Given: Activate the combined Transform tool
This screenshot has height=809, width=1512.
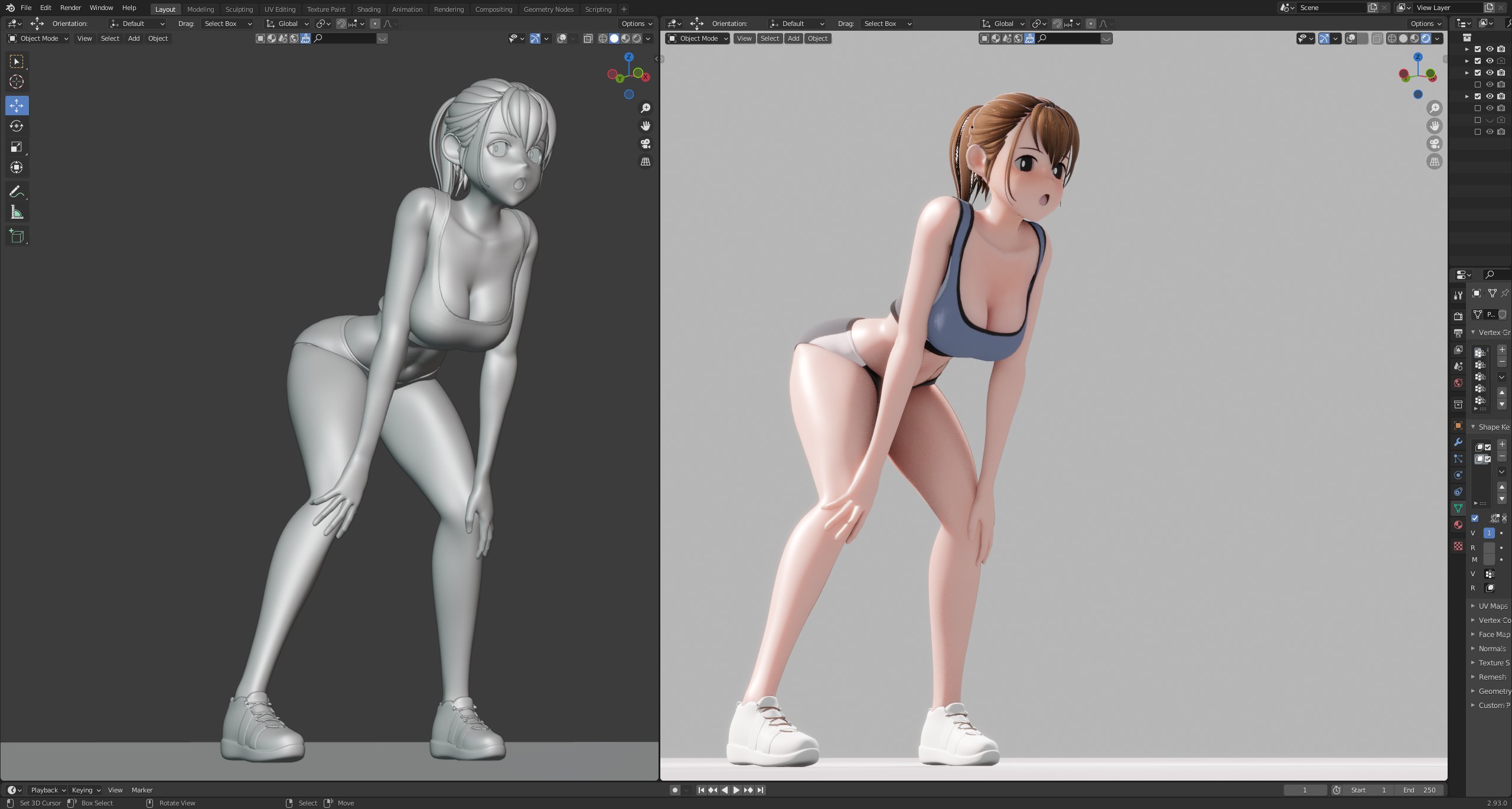Looking at the screenshot, I should 17,167.
